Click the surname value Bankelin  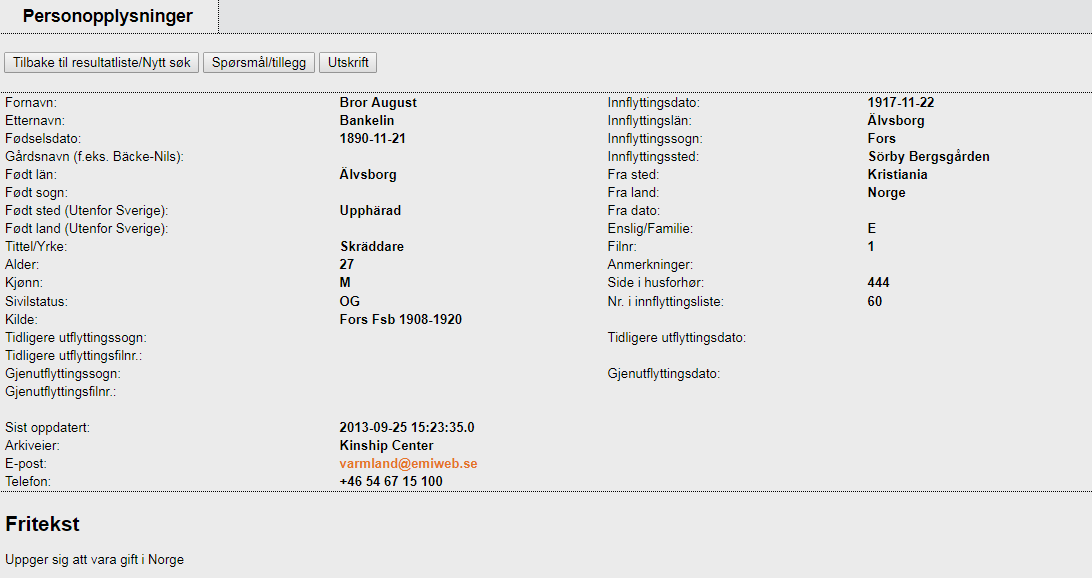367,121
